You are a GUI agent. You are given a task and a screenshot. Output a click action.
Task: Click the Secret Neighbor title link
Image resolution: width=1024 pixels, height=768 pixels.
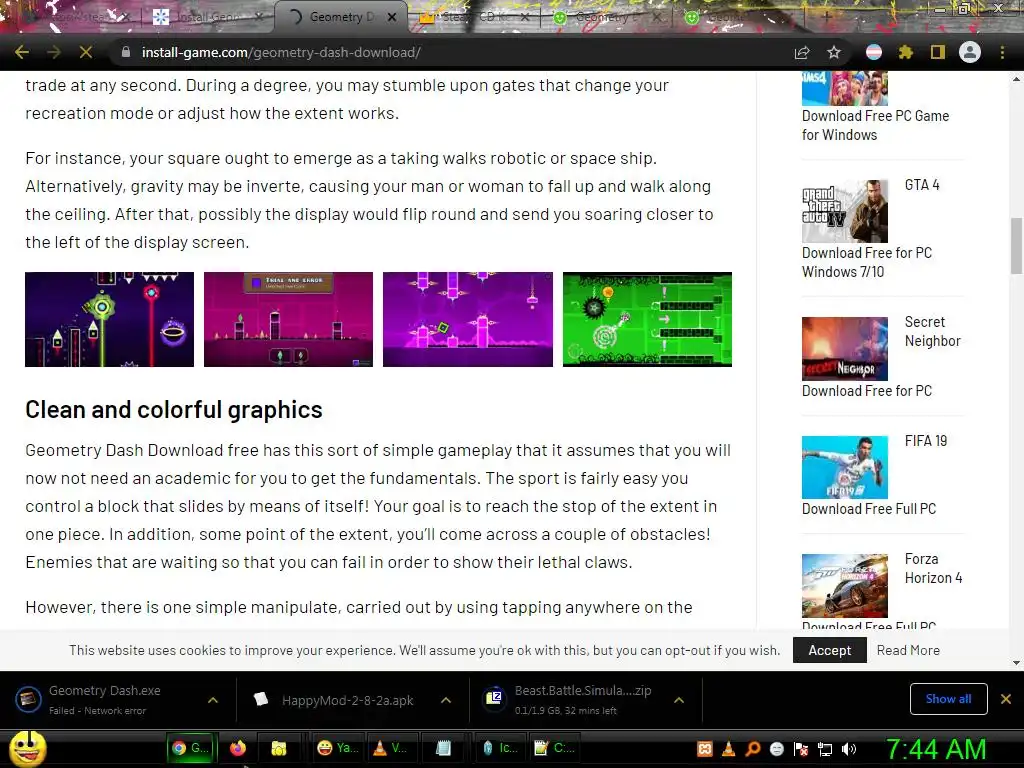(933, 331)
